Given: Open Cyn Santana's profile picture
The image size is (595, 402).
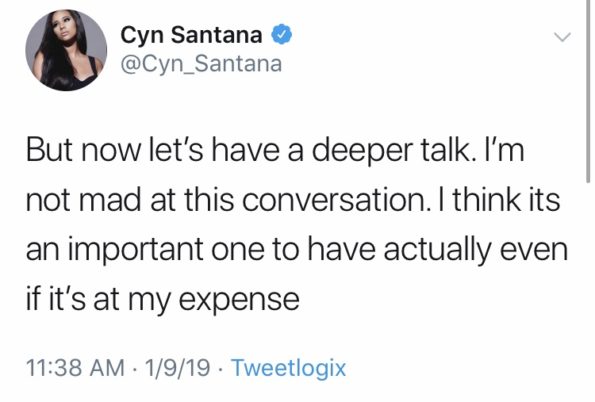Looking at the screenshot, I should click(66, 50).
